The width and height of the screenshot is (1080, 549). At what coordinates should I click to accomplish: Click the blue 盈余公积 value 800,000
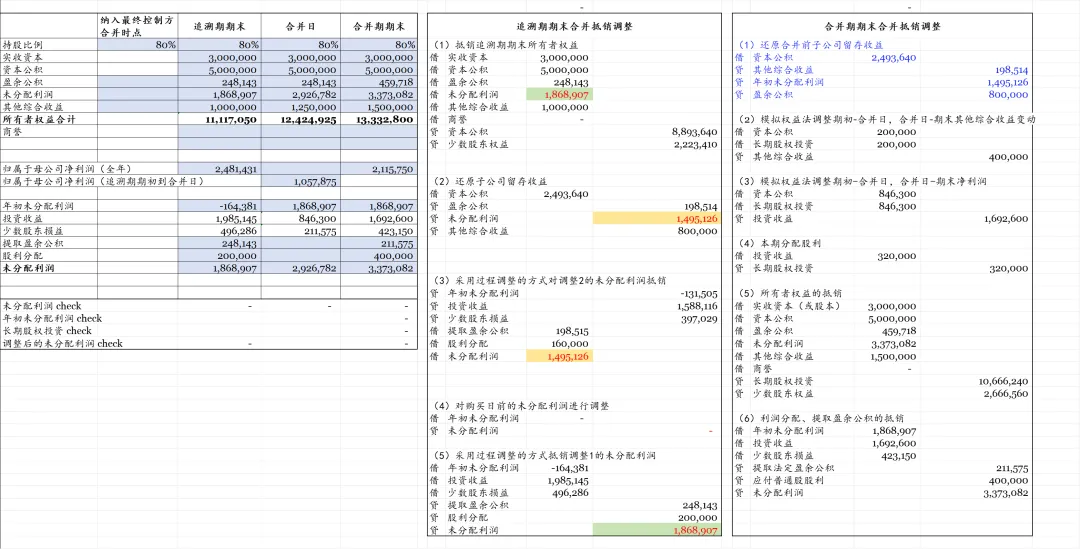[x=1008, y=94]
